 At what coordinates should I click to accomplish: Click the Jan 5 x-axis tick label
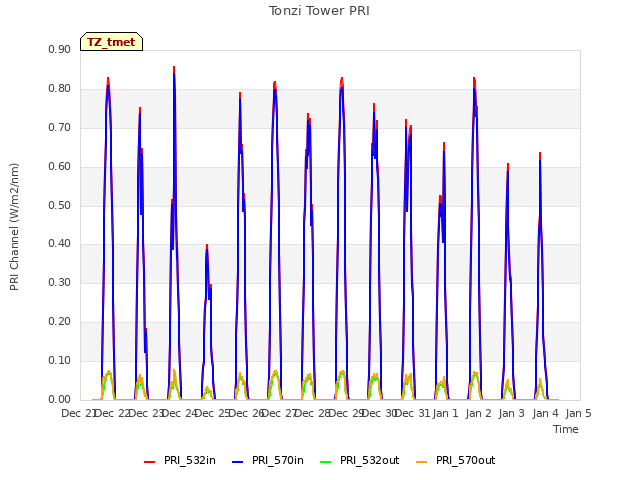[x=579, y=413]
